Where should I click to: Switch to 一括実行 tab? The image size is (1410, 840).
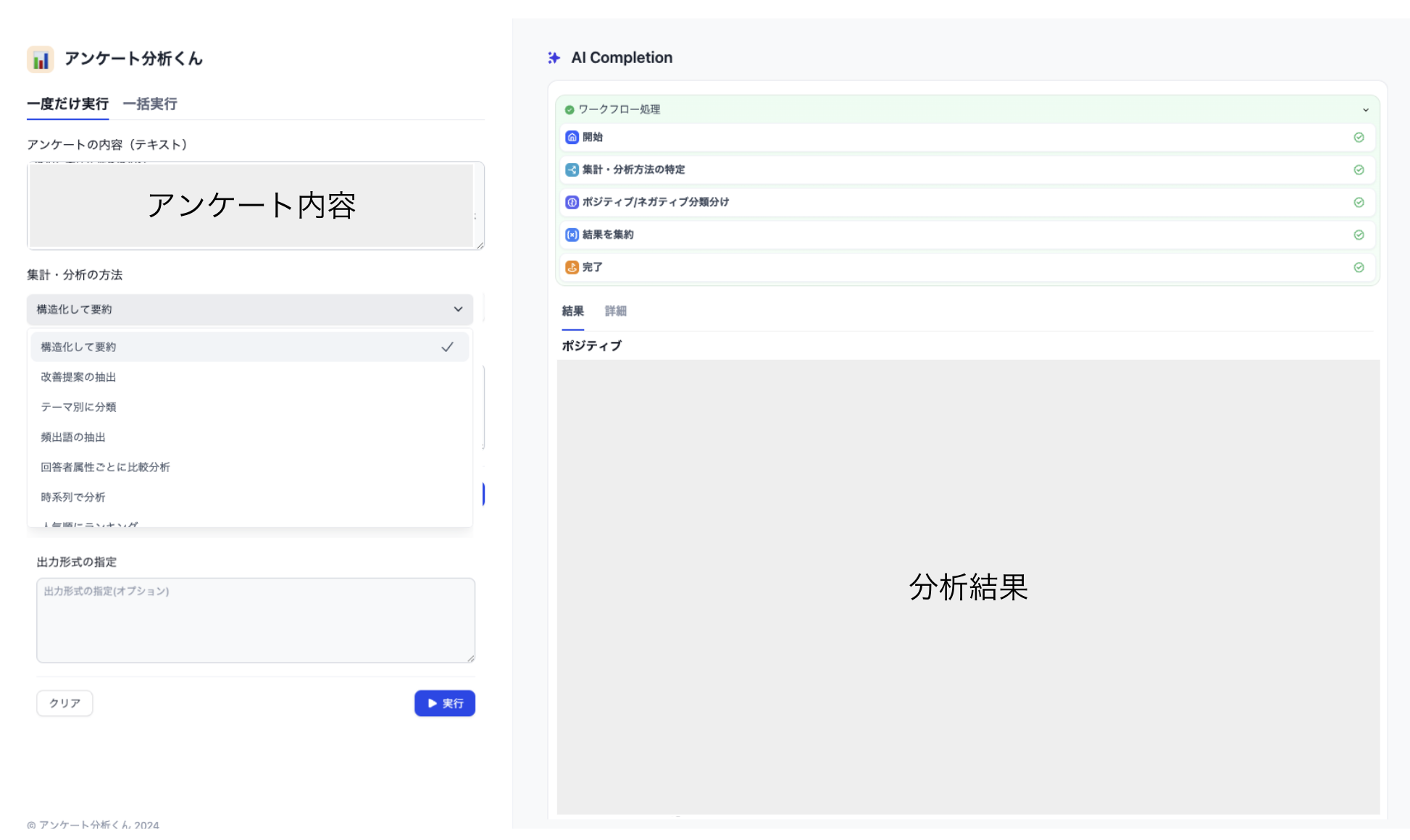click(x=150, y=104)
